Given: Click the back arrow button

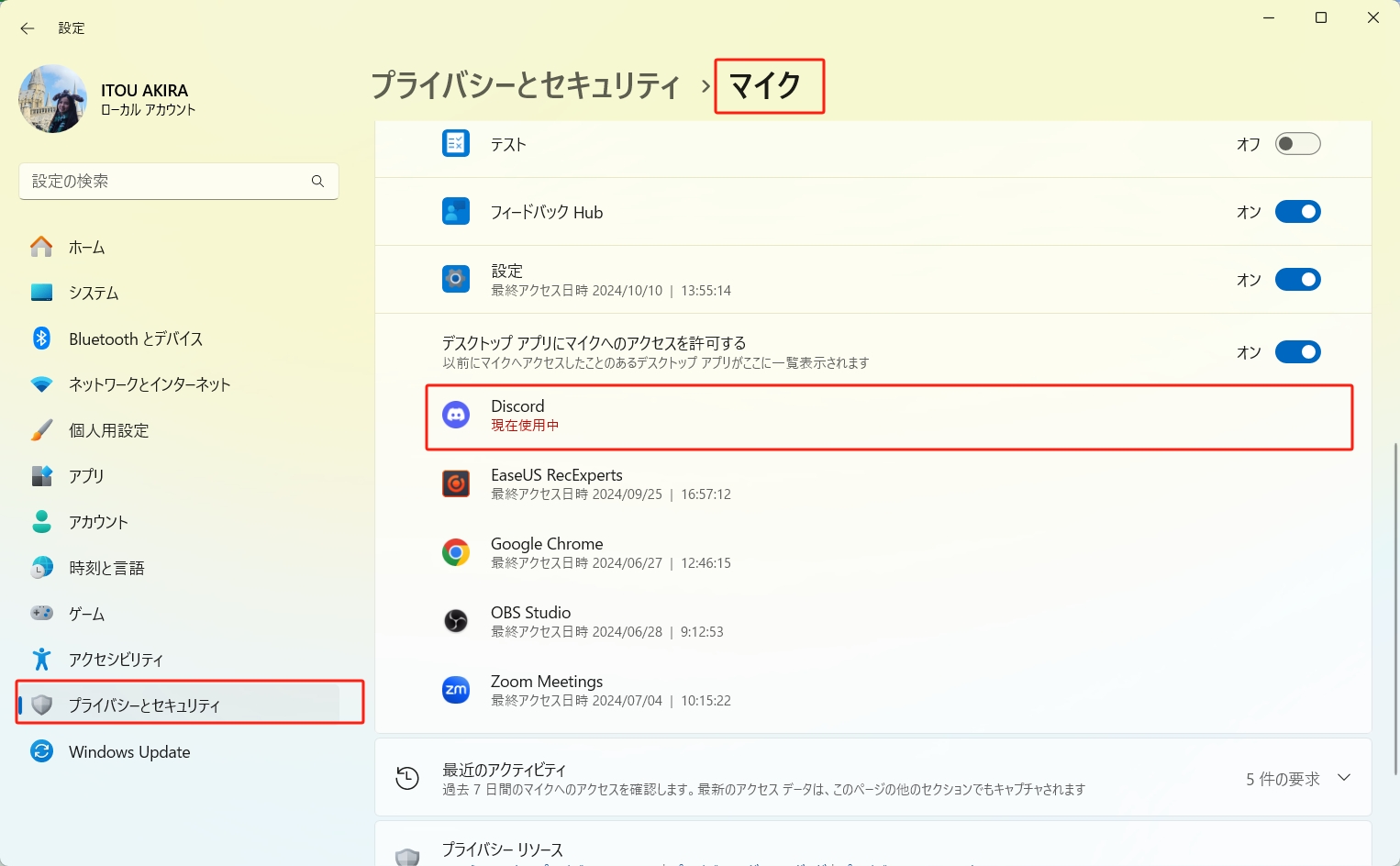Looking at the screenshot, I should point(27,28).
